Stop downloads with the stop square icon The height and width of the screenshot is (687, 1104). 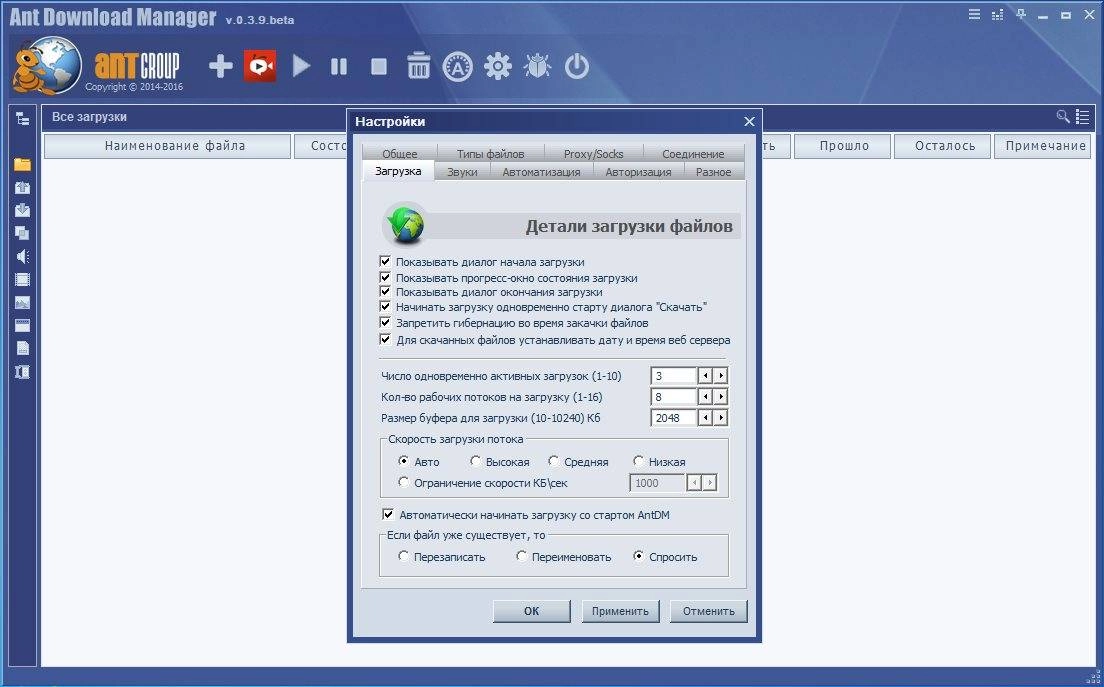[x=379, y=67]
